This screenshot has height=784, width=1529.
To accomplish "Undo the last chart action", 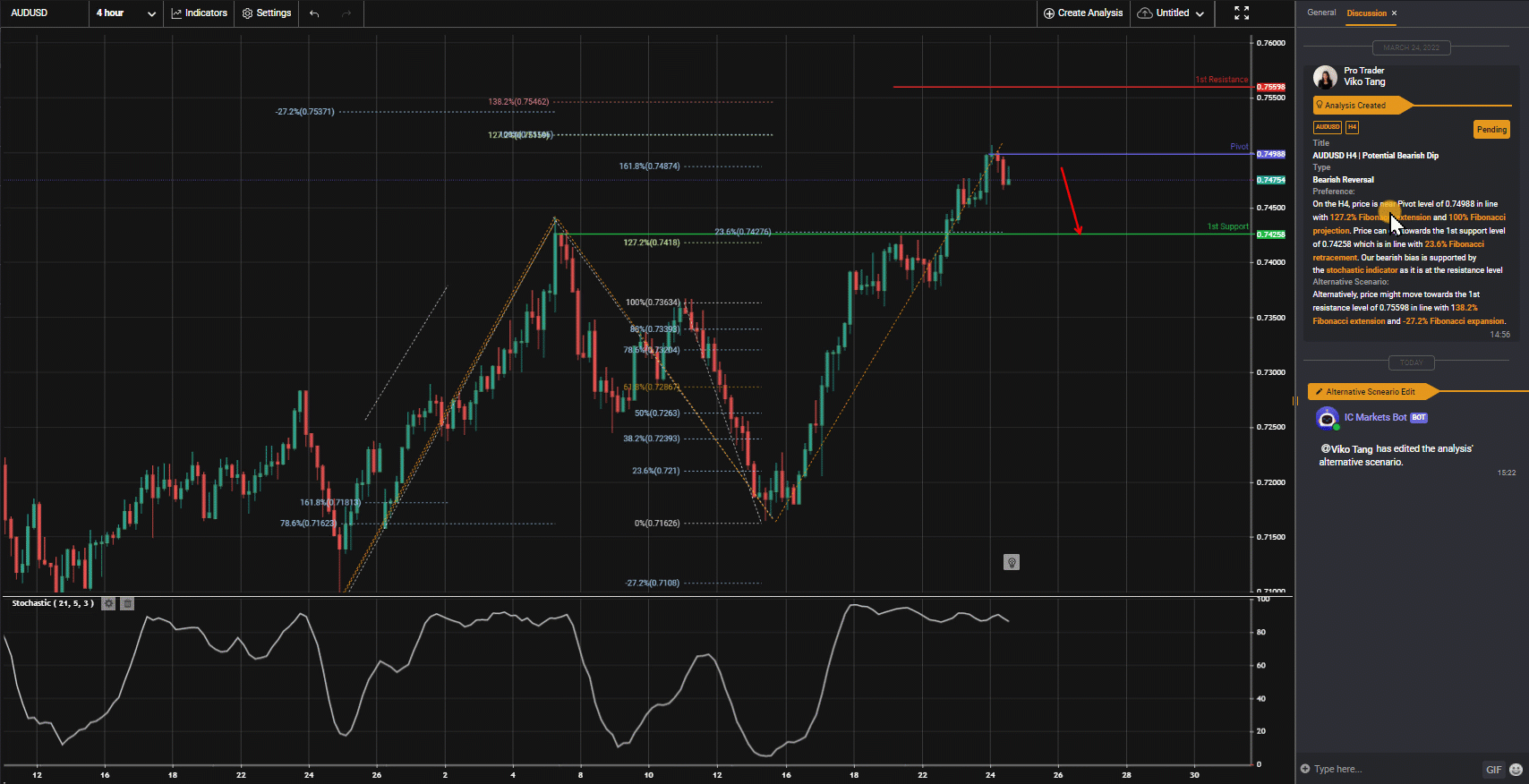I will click(x=314, y=13).
